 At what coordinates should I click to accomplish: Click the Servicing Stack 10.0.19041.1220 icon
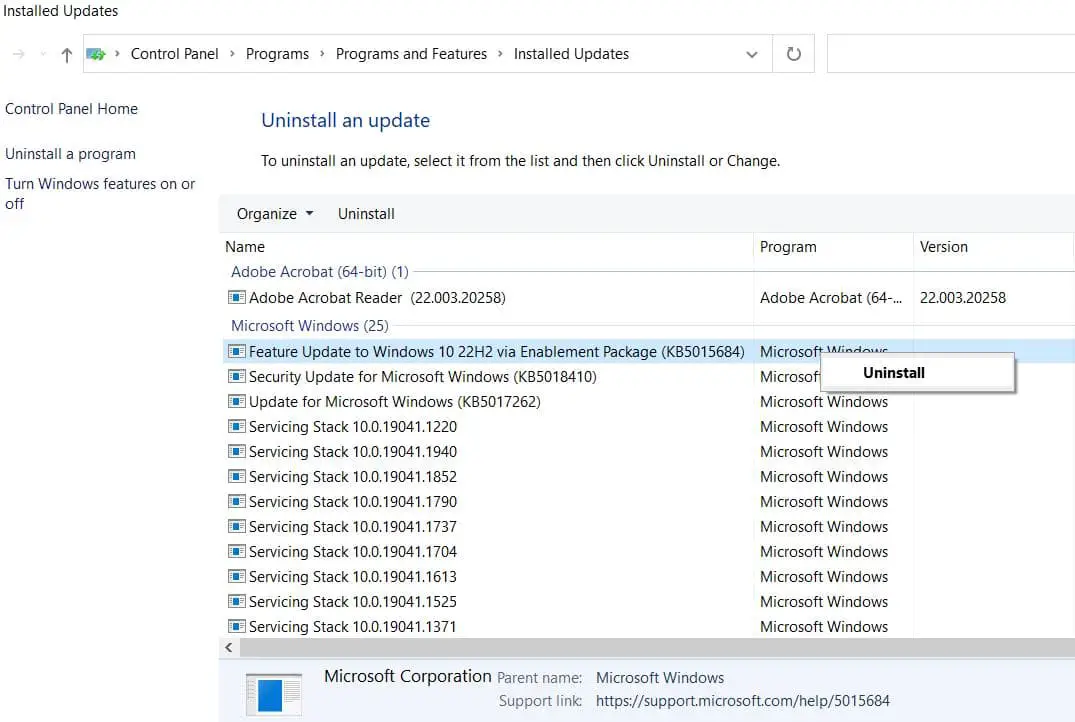coord(237,426)
